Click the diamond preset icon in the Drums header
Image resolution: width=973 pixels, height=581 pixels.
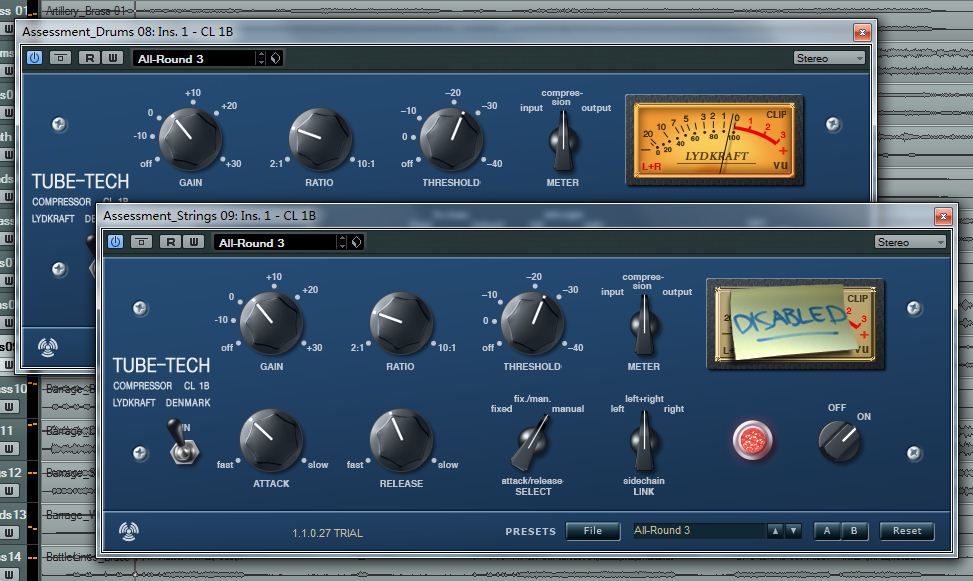tap(276, 58)
